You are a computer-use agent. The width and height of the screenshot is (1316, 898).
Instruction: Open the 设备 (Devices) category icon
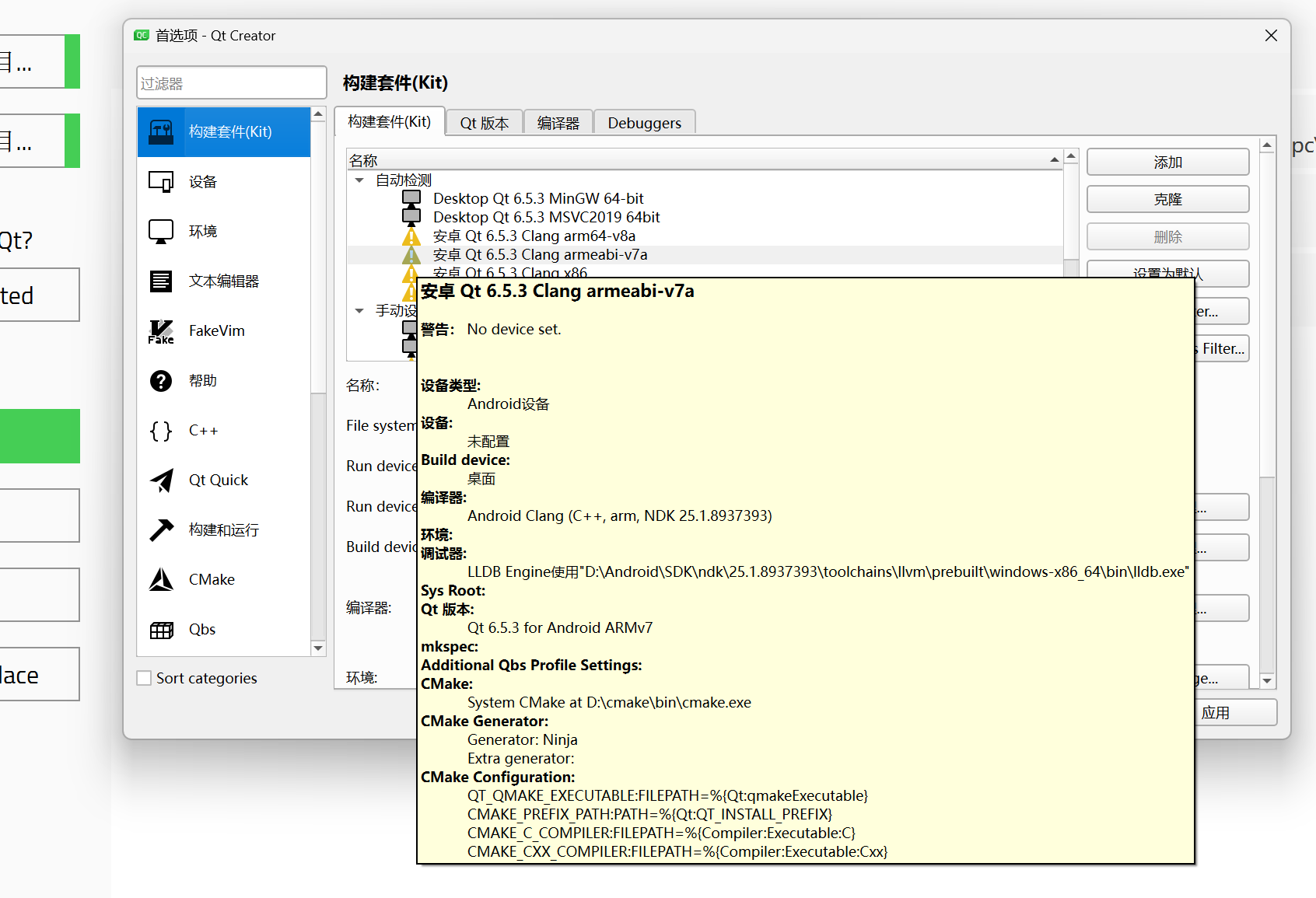coord(161,181)
